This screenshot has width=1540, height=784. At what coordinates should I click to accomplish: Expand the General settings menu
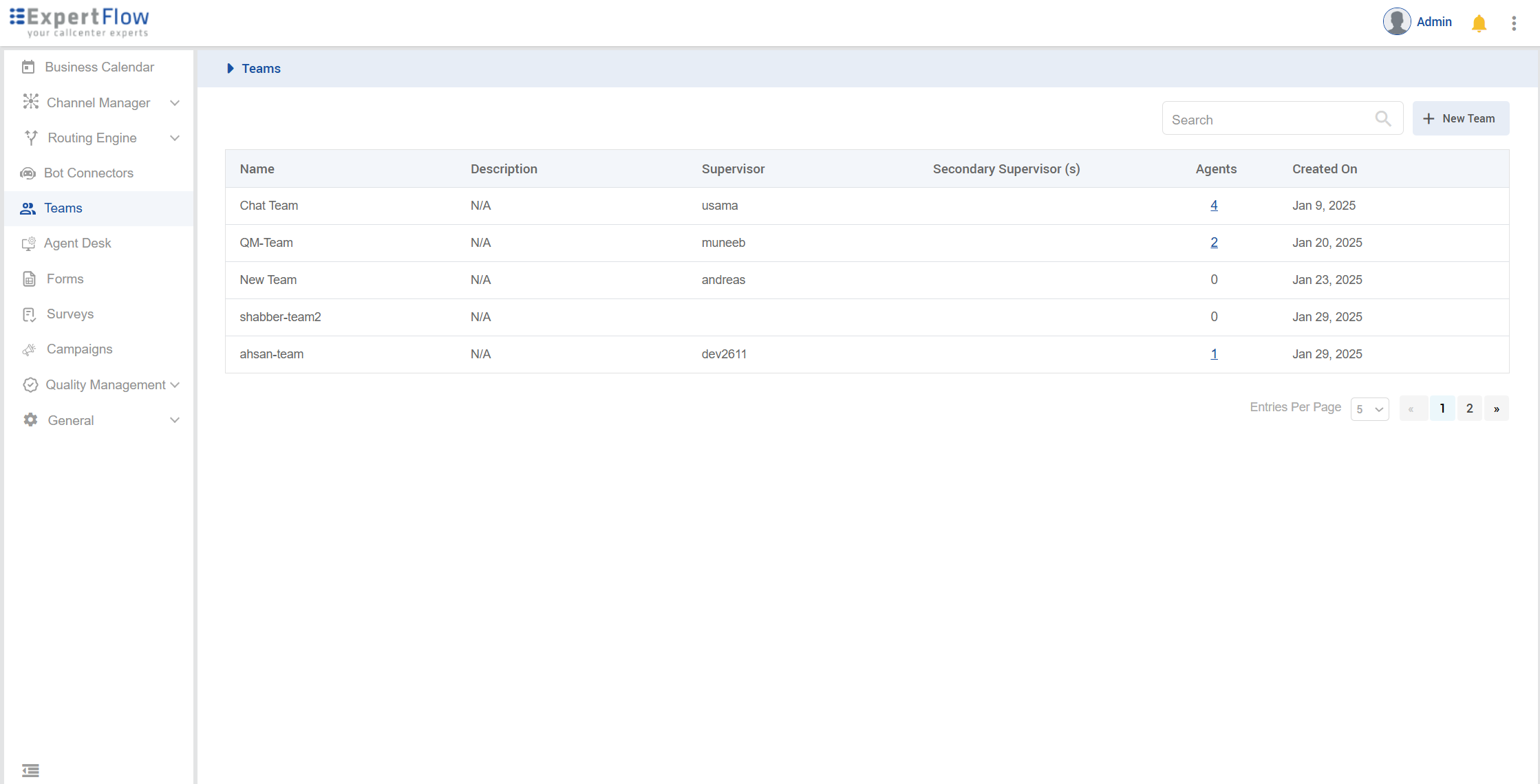coord(175,420)
